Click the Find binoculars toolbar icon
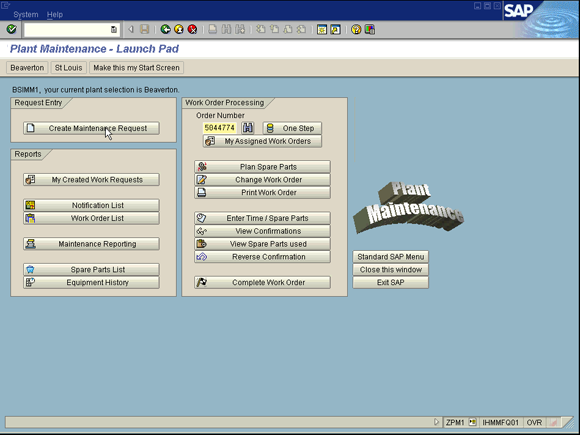This screenshot has width=580, height=435. tap(226, 29)
